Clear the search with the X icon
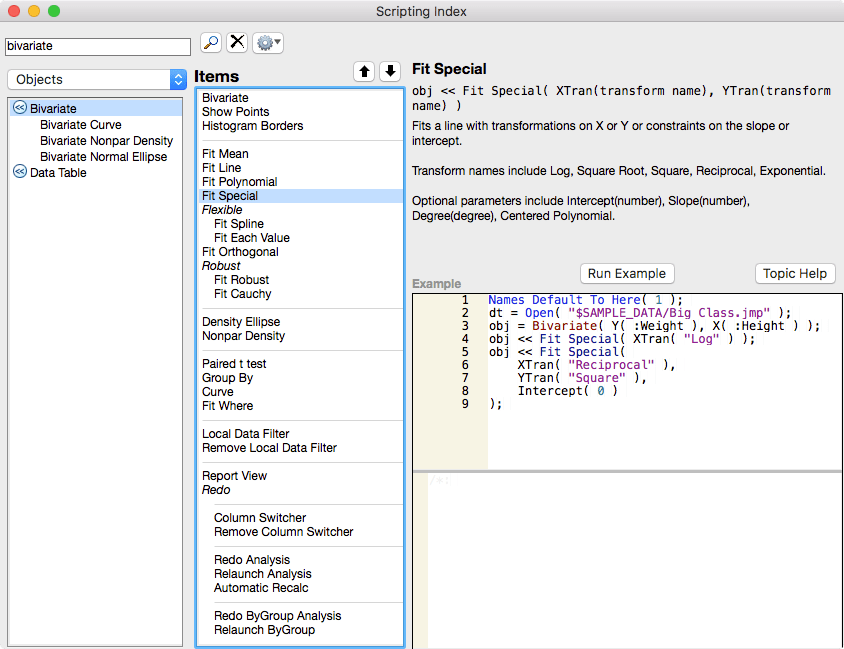 pos(237,43)
